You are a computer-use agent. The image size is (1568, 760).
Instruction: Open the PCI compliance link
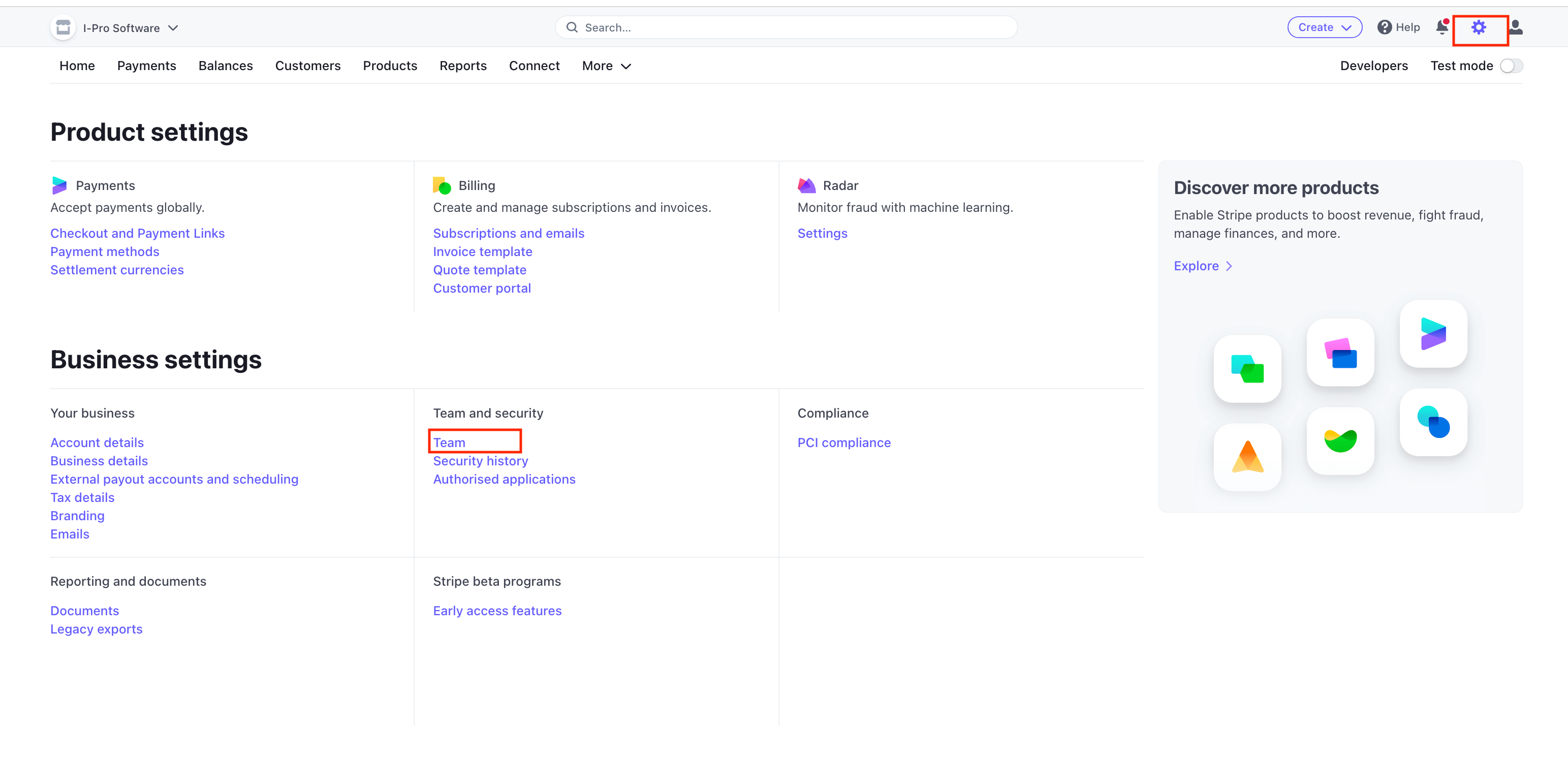(843, 442)
